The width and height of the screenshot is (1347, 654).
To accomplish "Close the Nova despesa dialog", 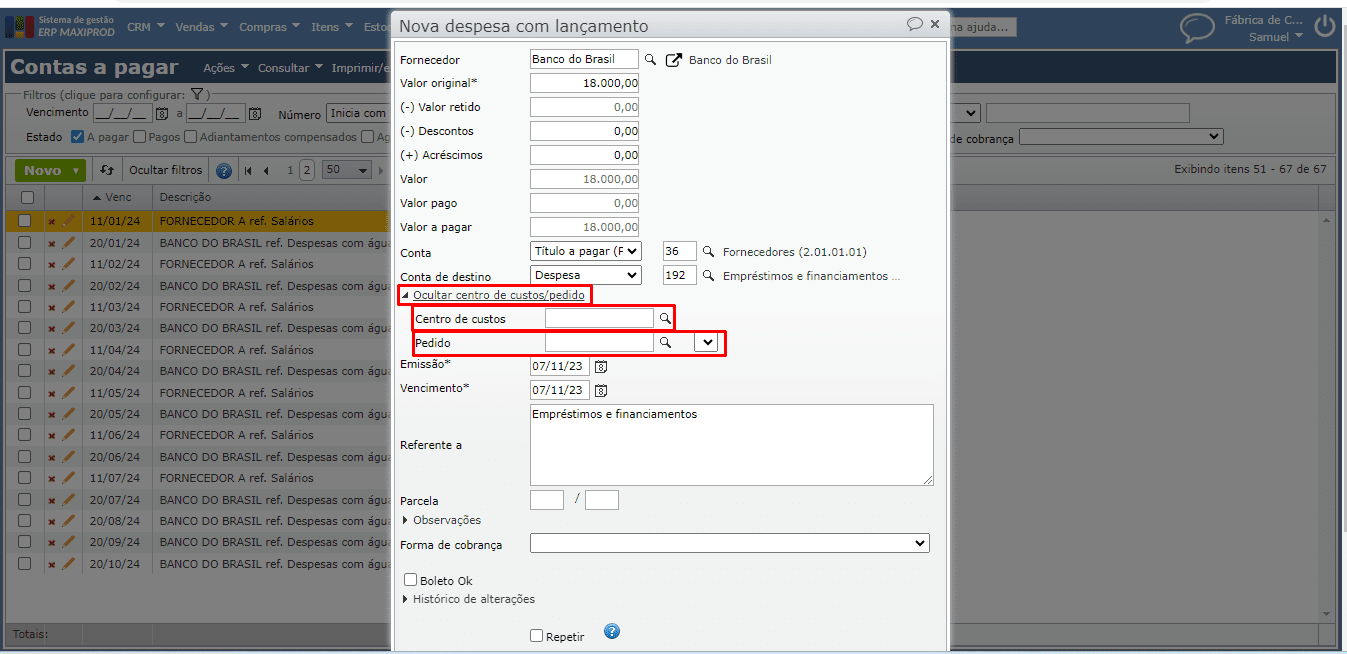I will [935, 24].
